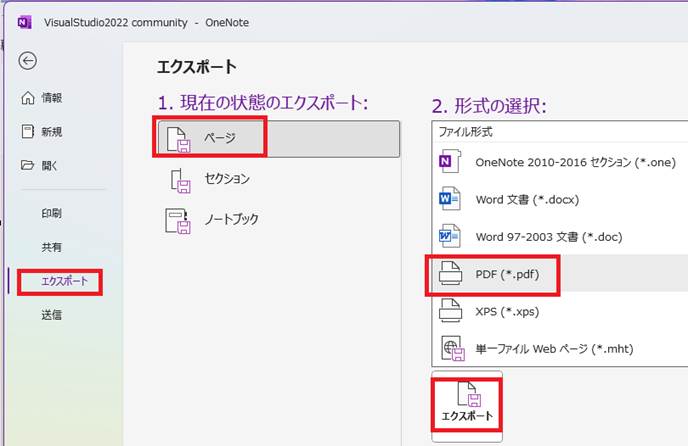The height and width of the screenshot is (446, 688).
Task: Click the page export icon beside ページ
Action: (x=178, y=139)
